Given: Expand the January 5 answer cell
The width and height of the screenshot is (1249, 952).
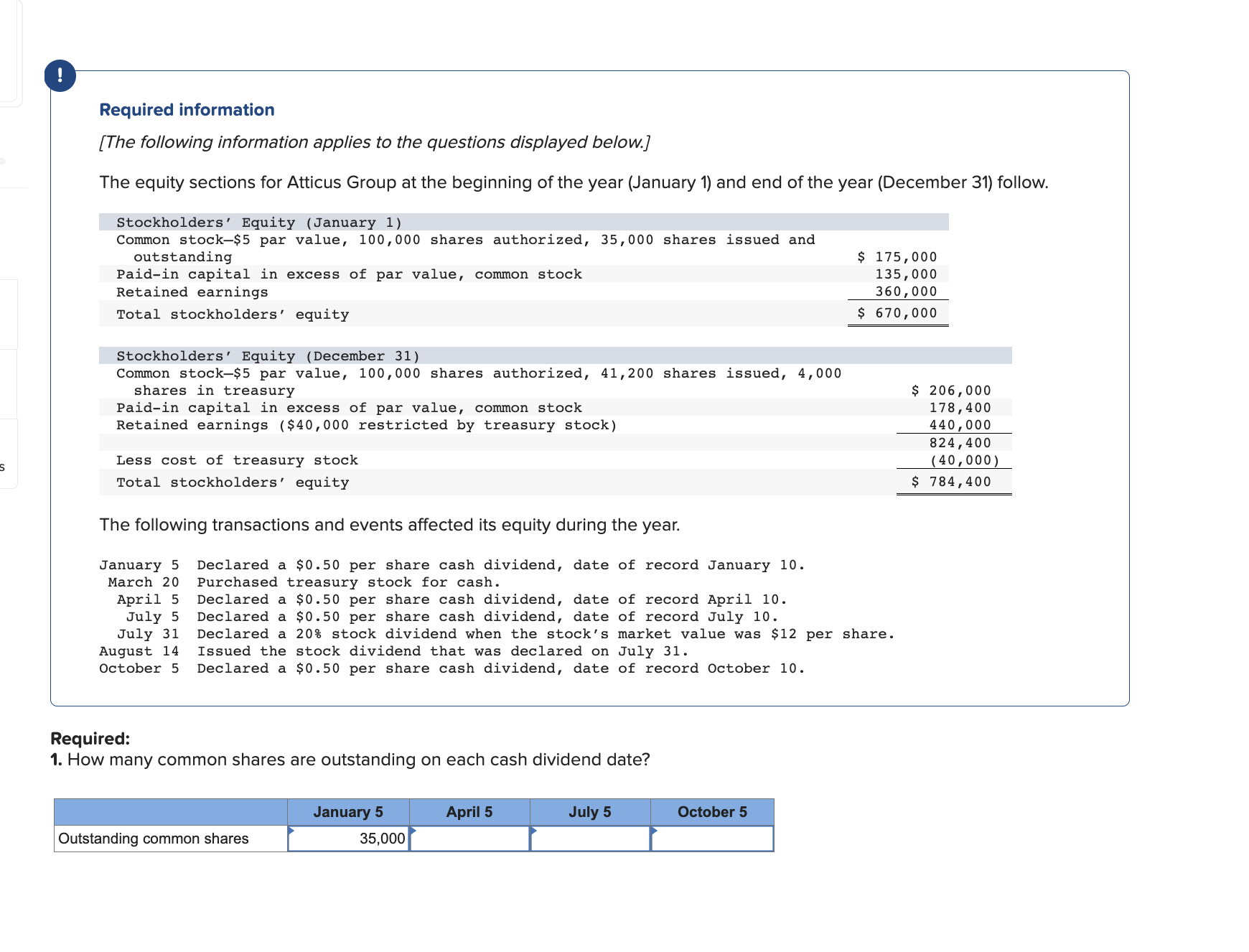Looking at the screenshot, I should click(348, 838).
